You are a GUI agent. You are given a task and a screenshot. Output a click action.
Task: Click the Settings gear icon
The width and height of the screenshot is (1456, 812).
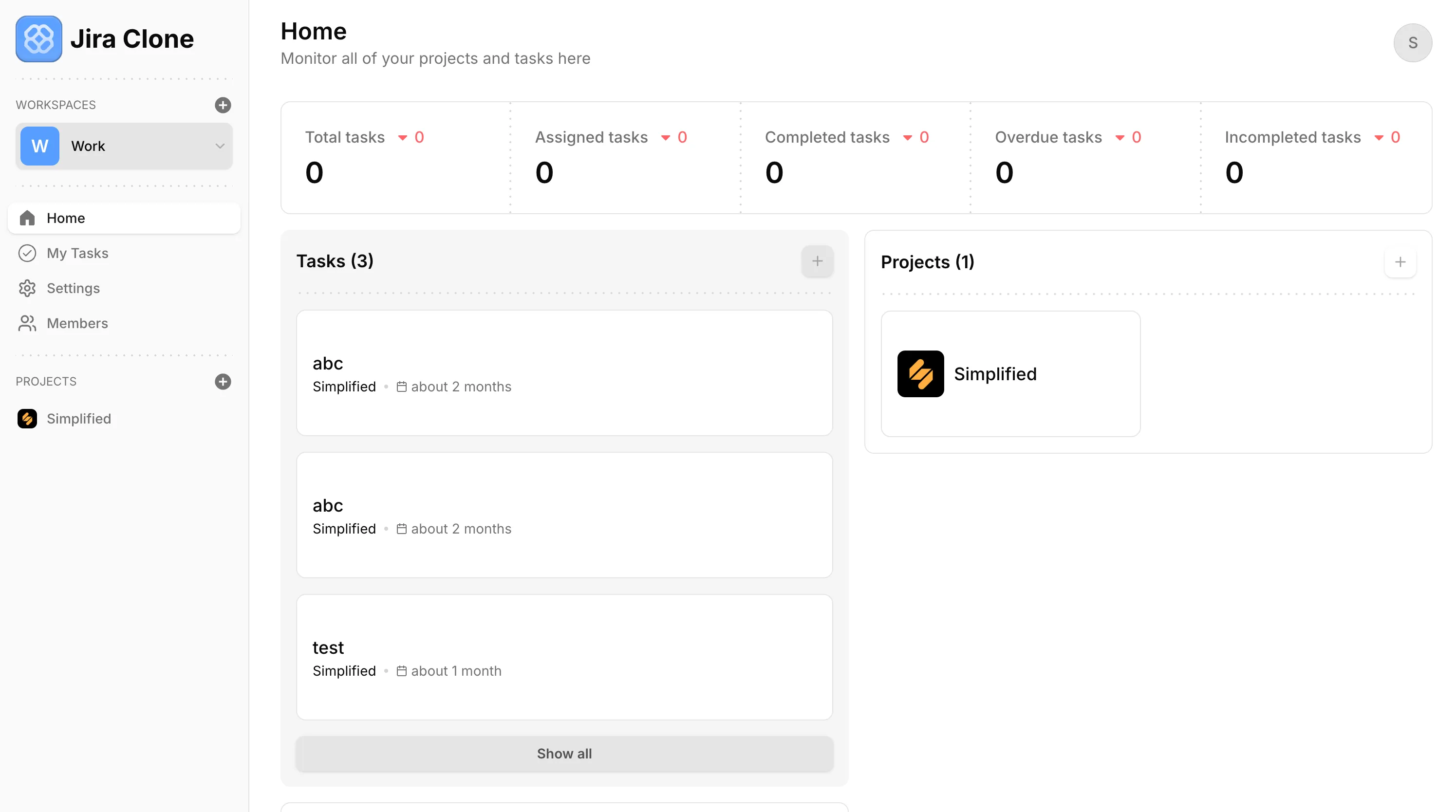[x=27, y=288]
